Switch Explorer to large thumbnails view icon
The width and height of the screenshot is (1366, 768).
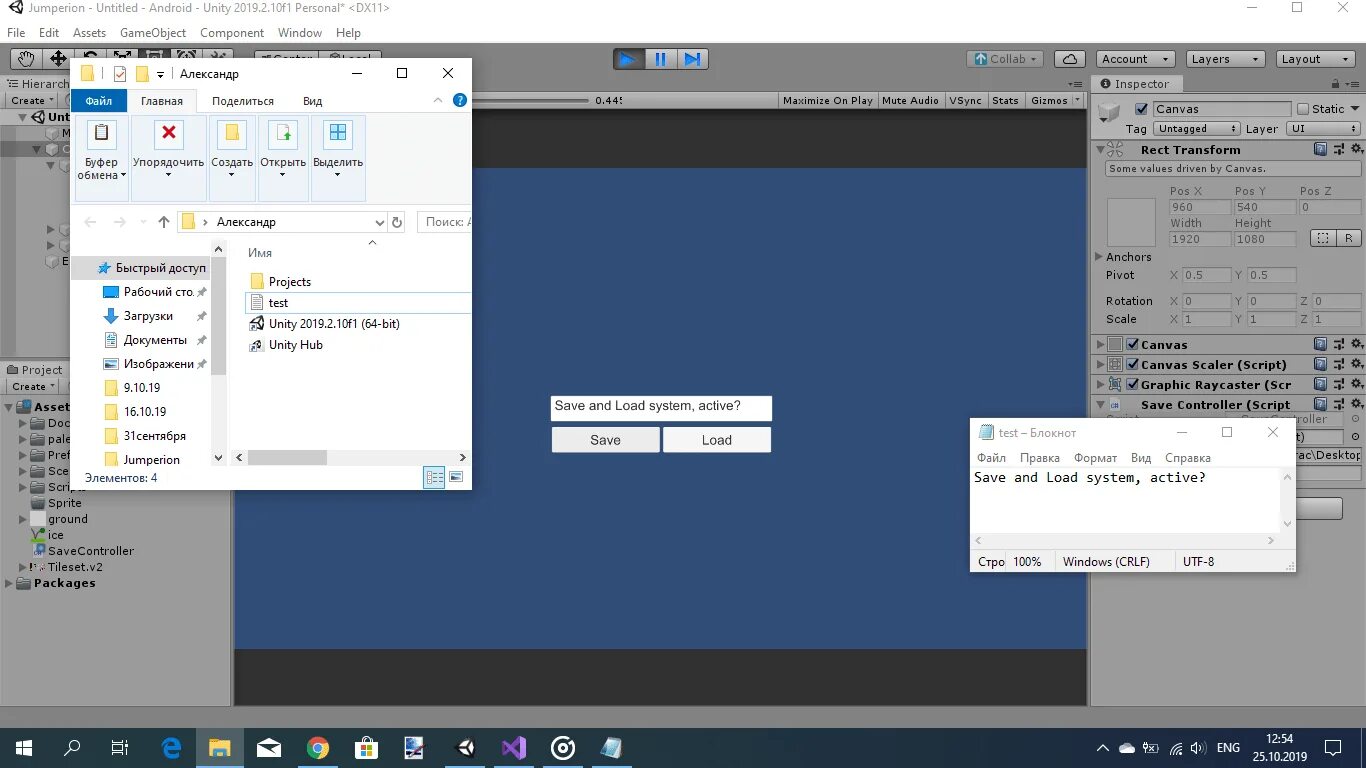[456, 478]
